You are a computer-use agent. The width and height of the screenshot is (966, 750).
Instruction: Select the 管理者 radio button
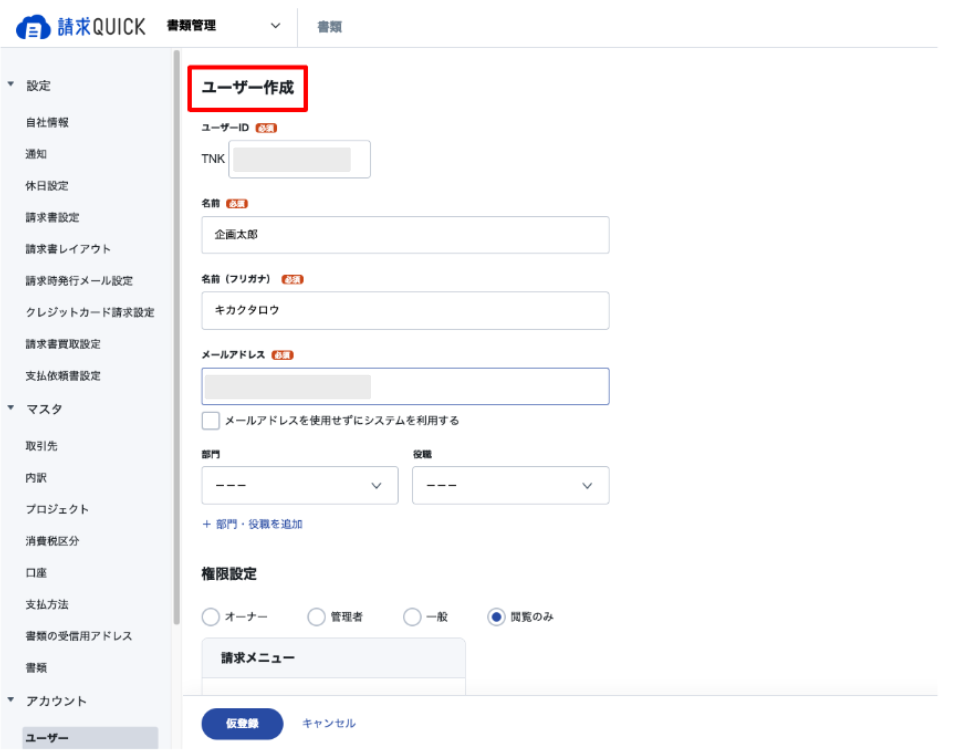[x=316, y=616]
